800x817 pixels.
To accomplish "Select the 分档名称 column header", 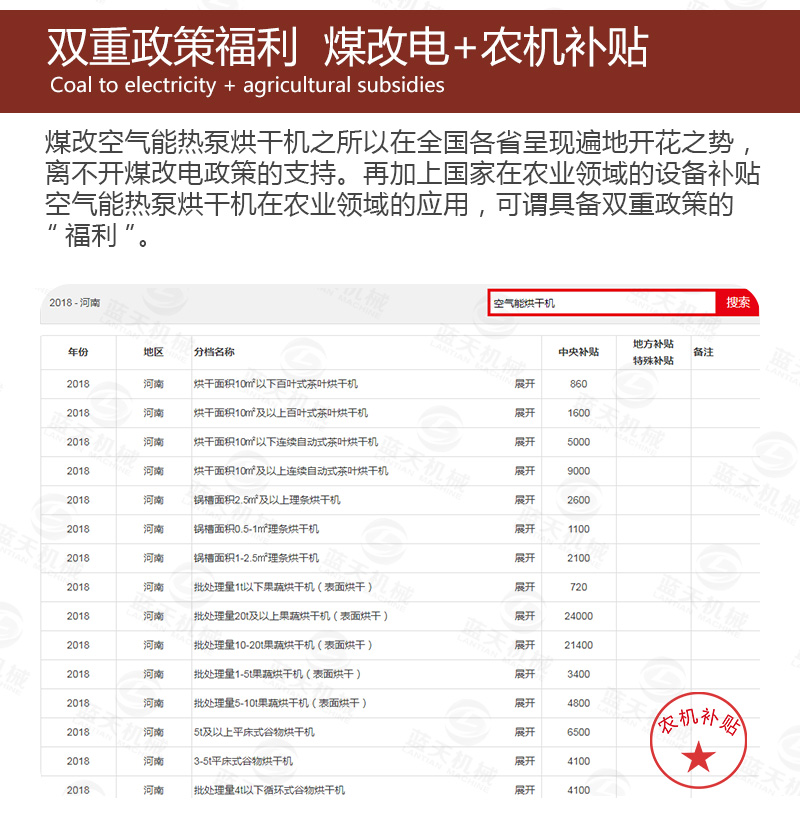I will pos(214,352).
